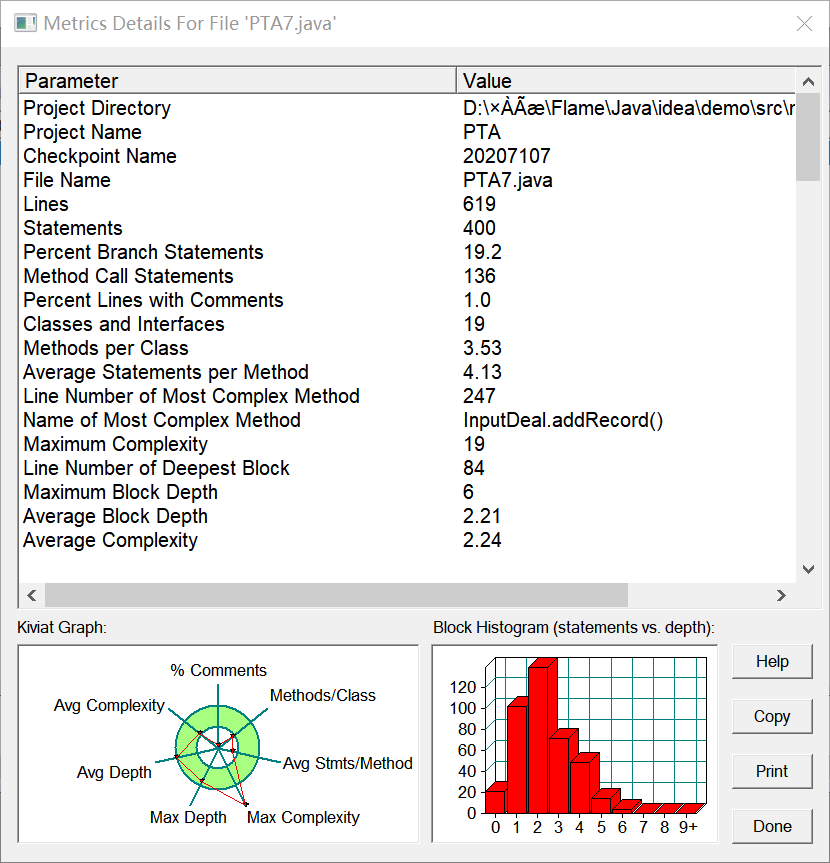This screenshot has height=863, width=830.
Task: Click the vertical scrollbar up arrow
Action: [808, 81]
